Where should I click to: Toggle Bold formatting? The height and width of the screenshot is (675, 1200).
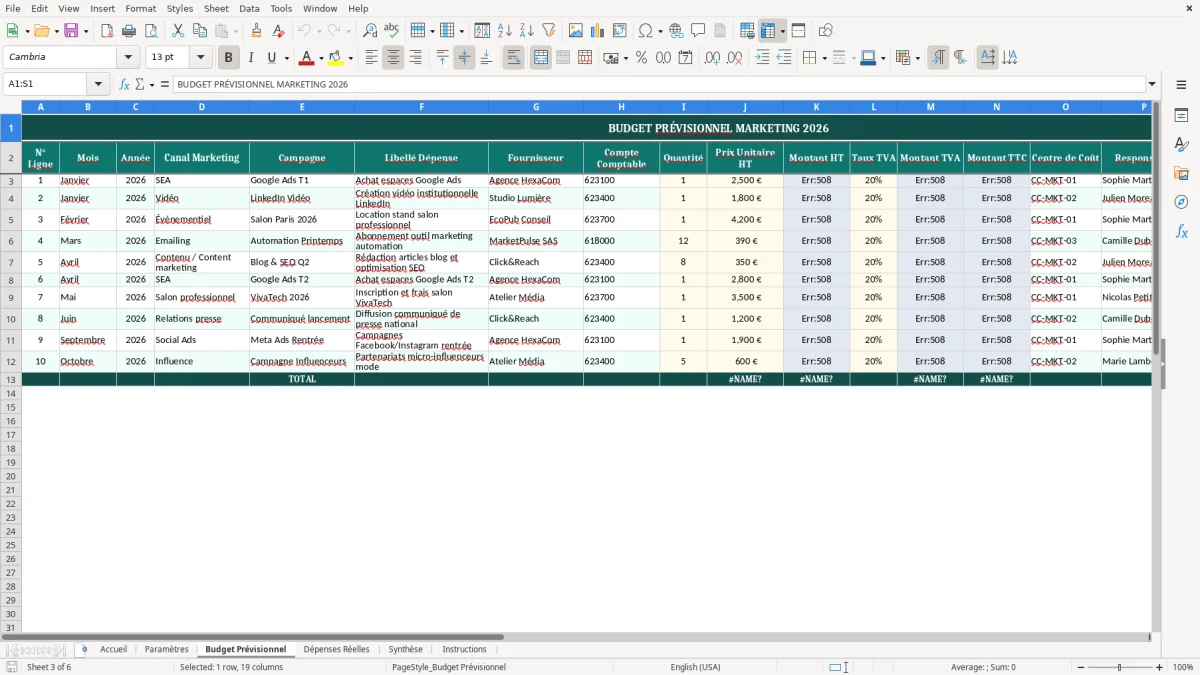click(x=229, y=58)
